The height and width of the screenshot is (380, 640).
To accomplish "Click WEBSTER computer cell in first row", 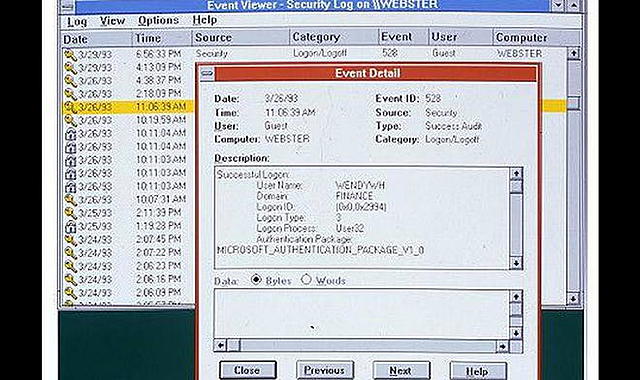I will pos(519,53).
